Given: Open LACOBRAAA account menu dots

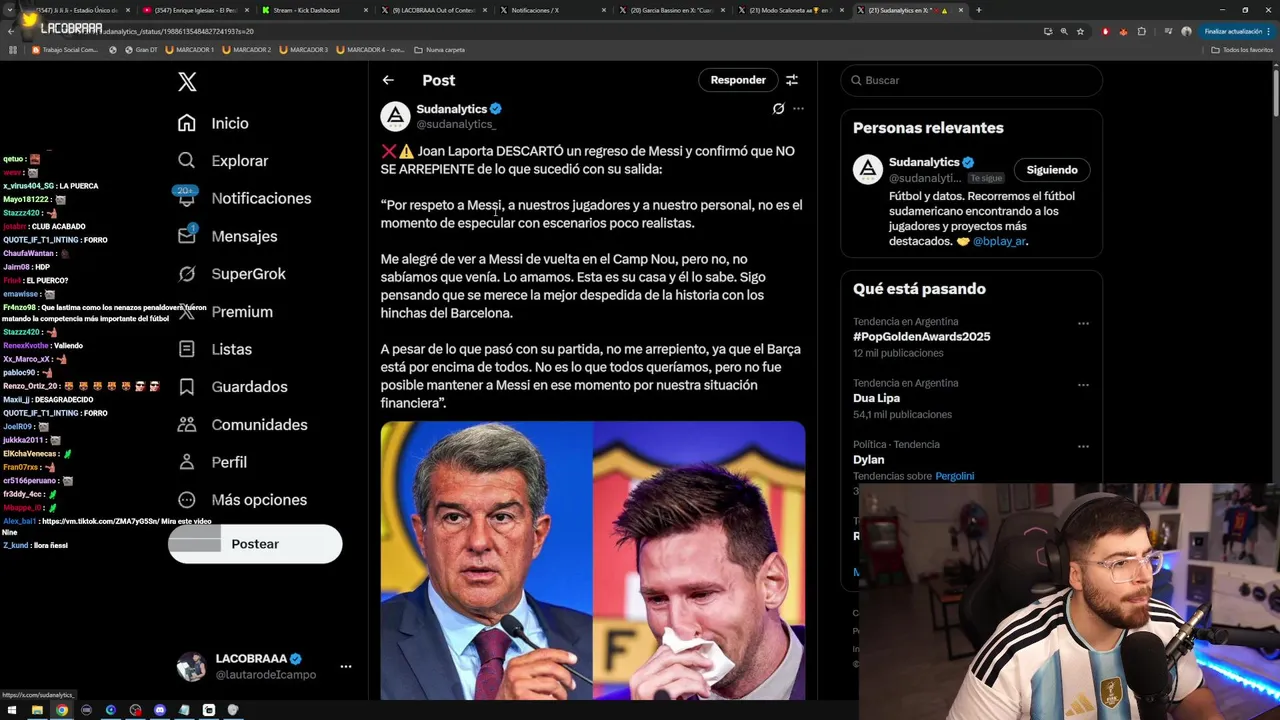Looking at the screenshot, I should coord(345,666).
